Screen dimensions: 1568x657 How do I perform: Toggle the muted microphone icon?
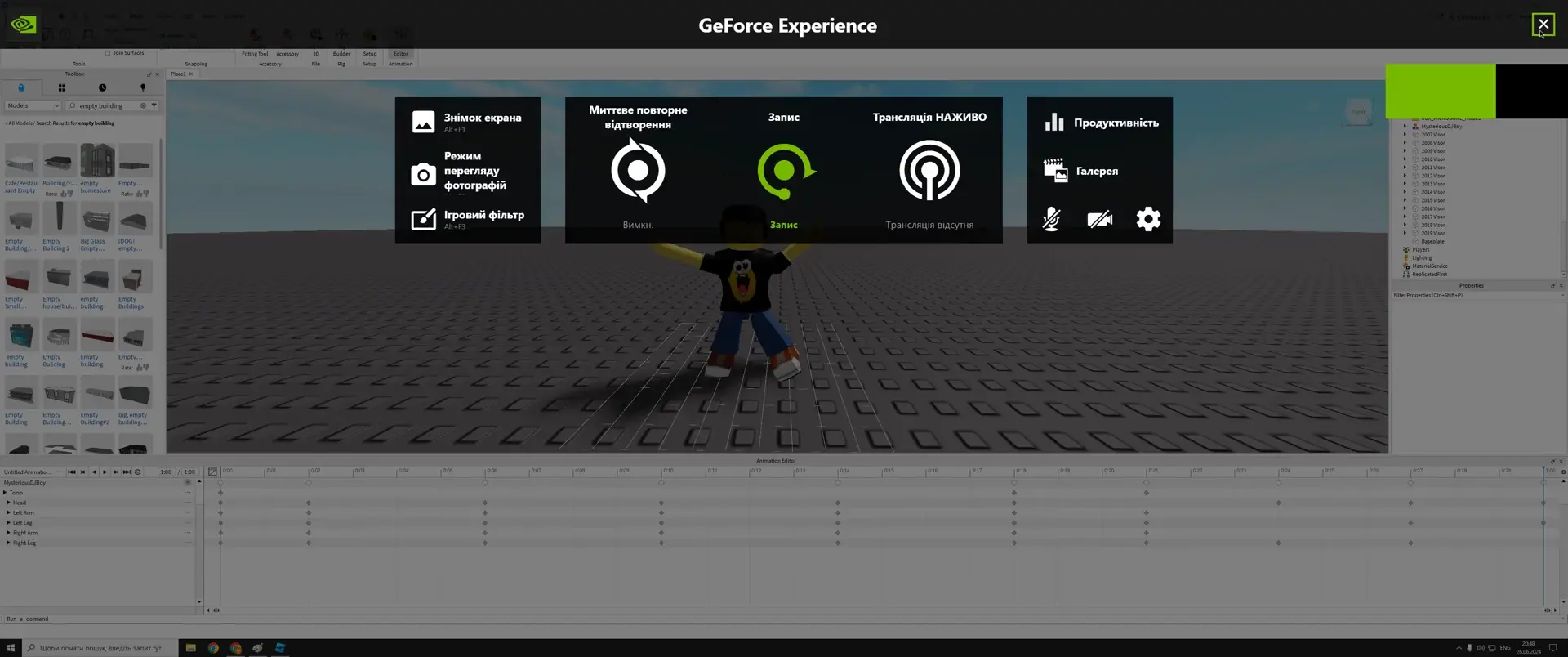point(1052,219)
